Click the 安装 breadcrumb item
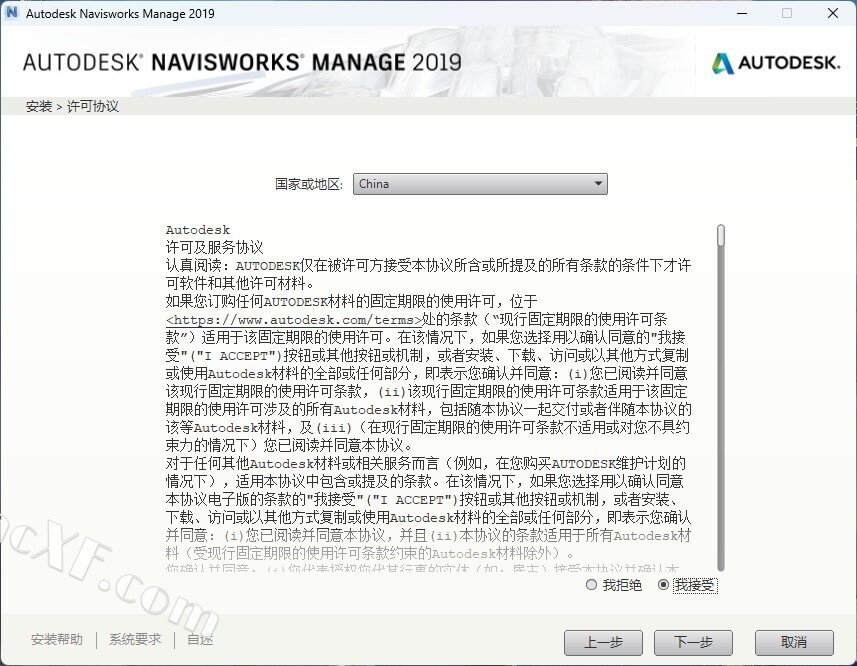Image resolution: width=857 pixels, height=666 pixels. (39, 106)
